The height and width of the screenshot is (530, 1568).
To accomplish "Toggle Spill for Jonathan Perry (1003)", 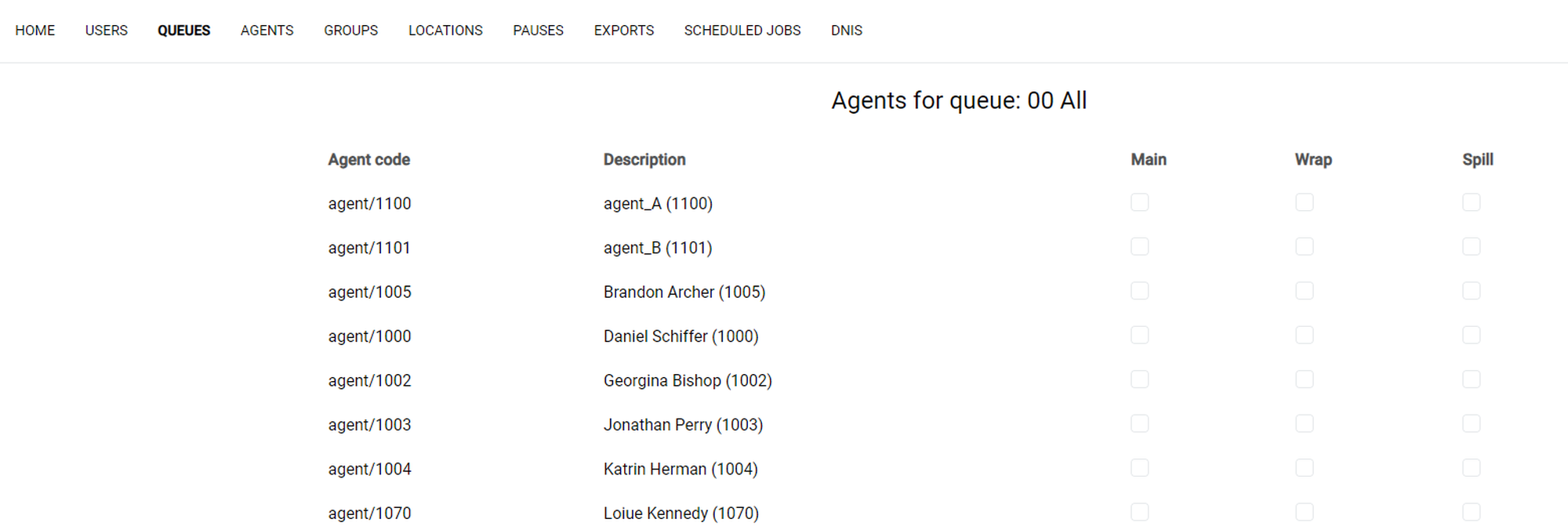I will [x=1471, y=424].
